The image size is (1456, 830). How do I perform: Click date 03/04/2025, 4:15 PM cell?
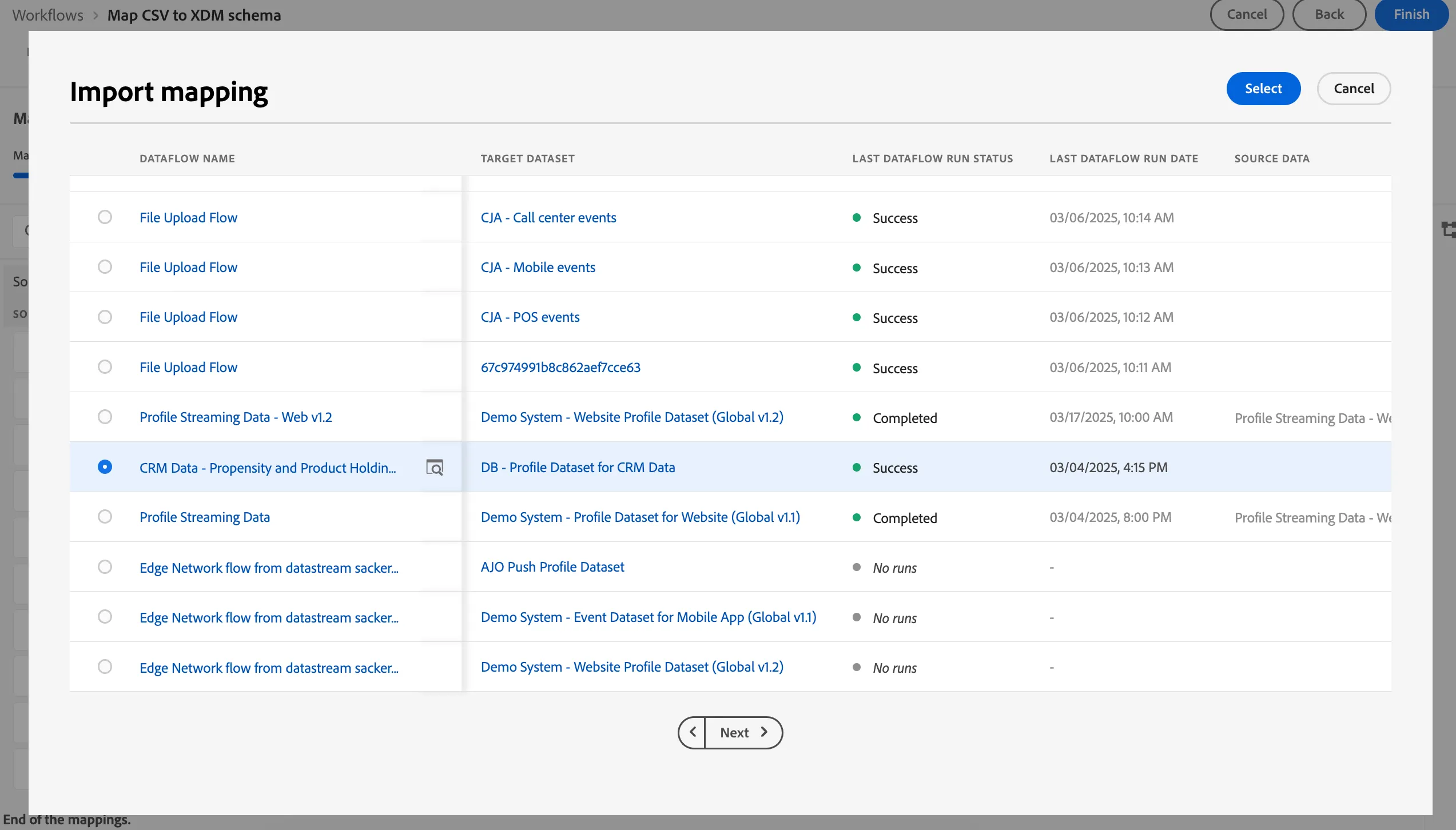(x=1108, y=467)
